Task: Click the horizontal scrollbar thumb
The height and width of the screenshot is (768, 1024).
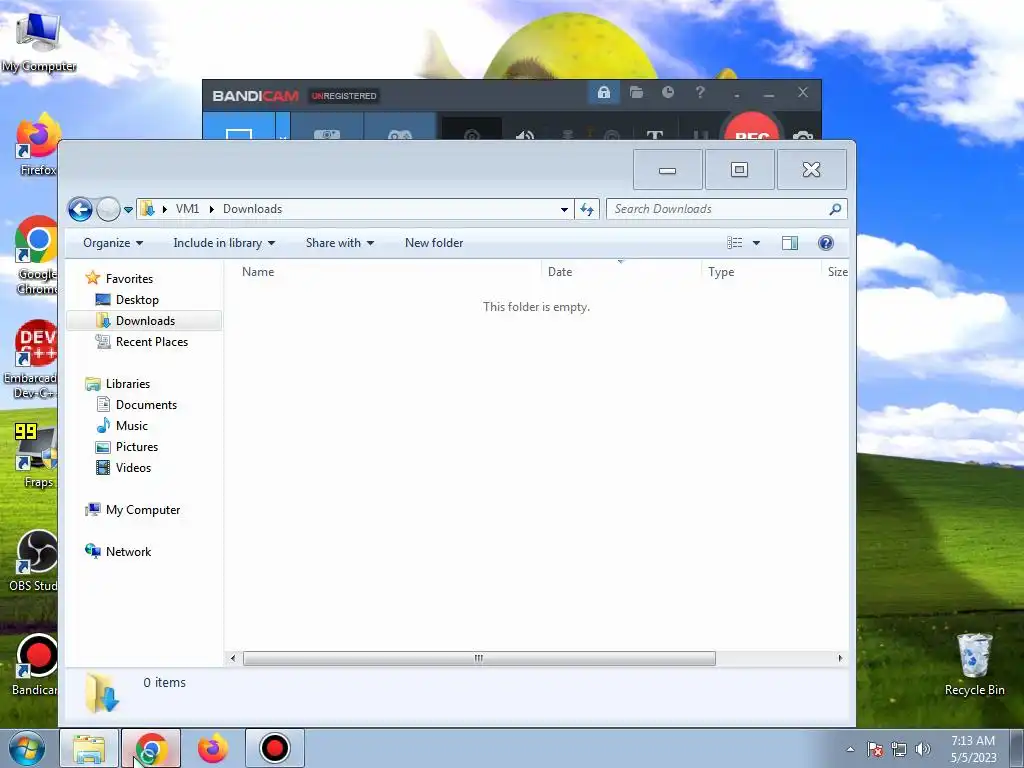Action: click(x=479, y=658)
